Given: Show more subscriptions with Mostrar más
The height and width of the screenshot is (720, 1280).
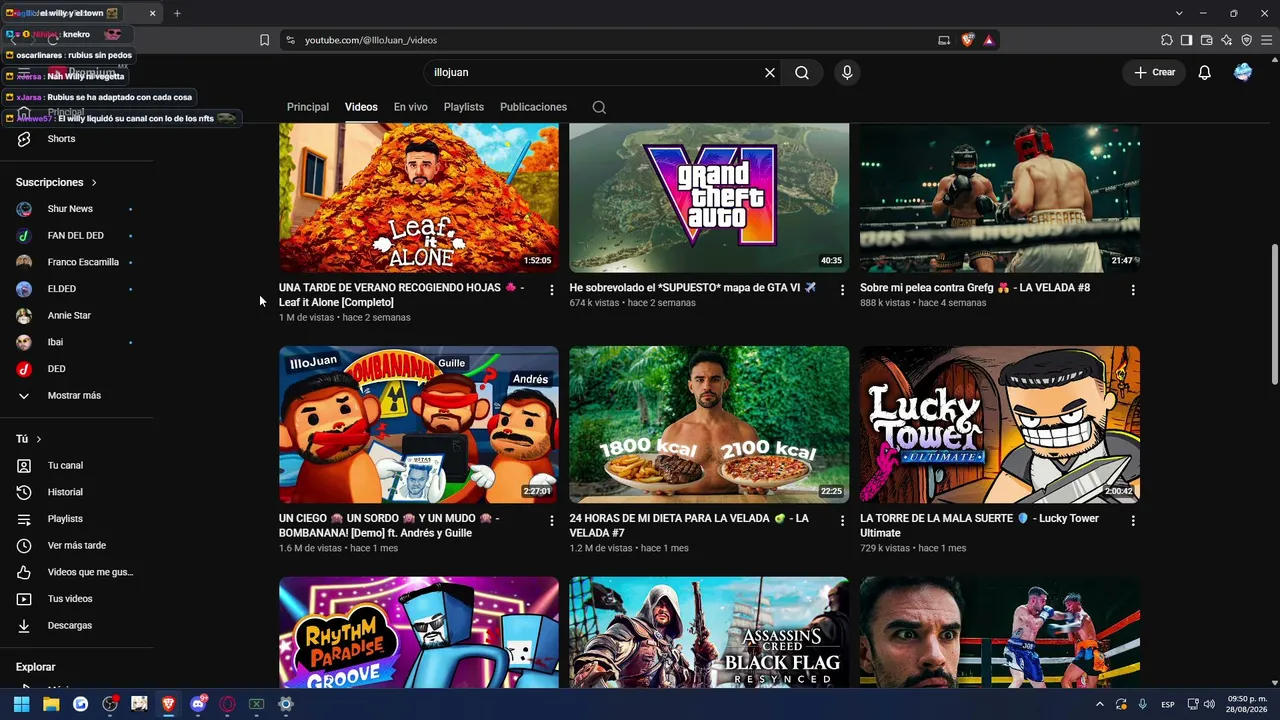Looking at the screenshot, I should click(x=74, y=396).
